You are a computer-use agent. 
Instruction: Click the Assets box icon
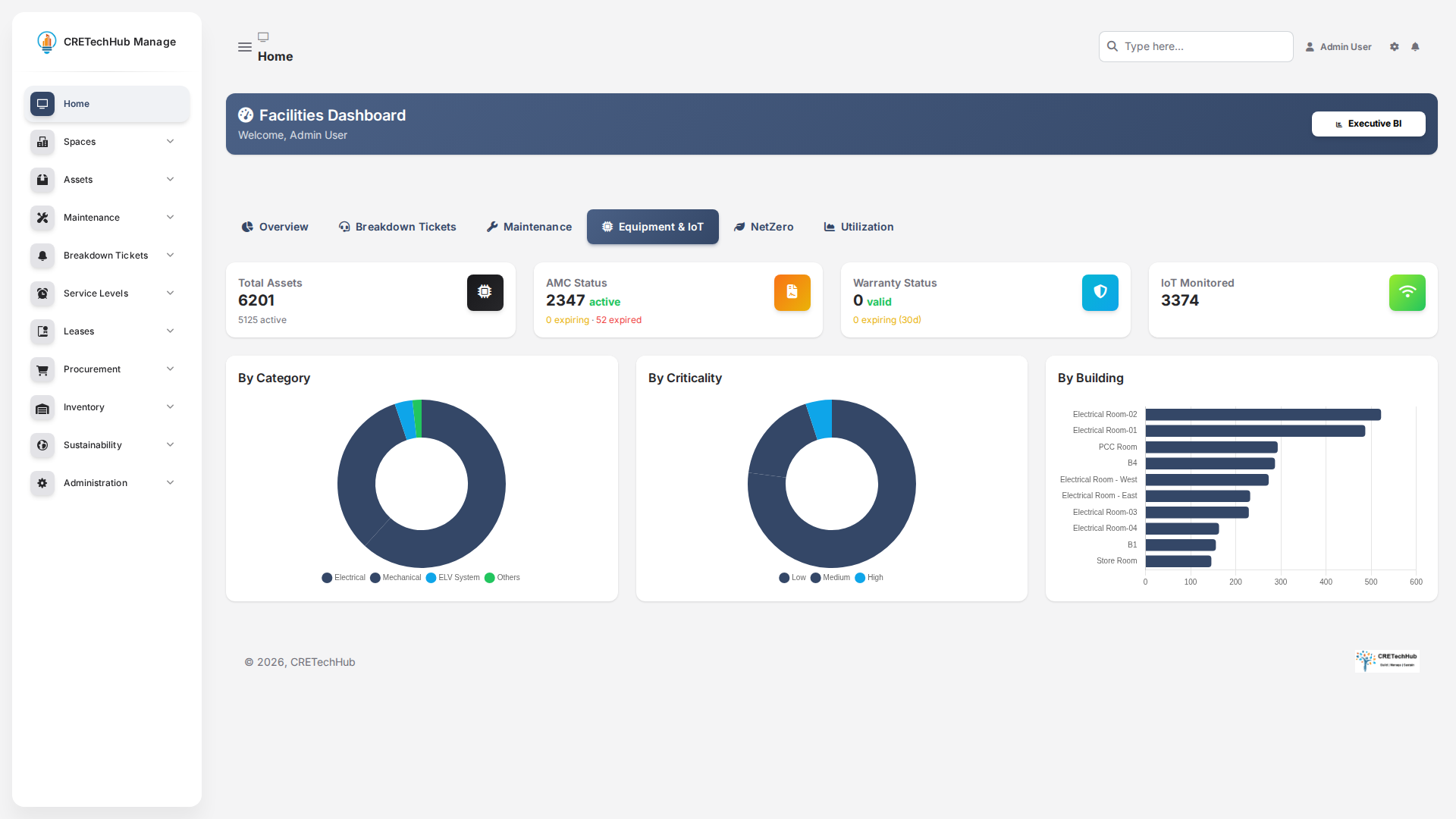point(42,180)
